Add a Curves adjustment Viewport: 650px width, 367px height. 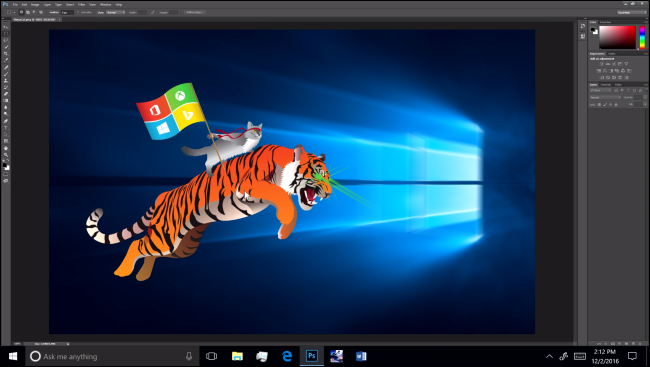(x=614, y=64)
